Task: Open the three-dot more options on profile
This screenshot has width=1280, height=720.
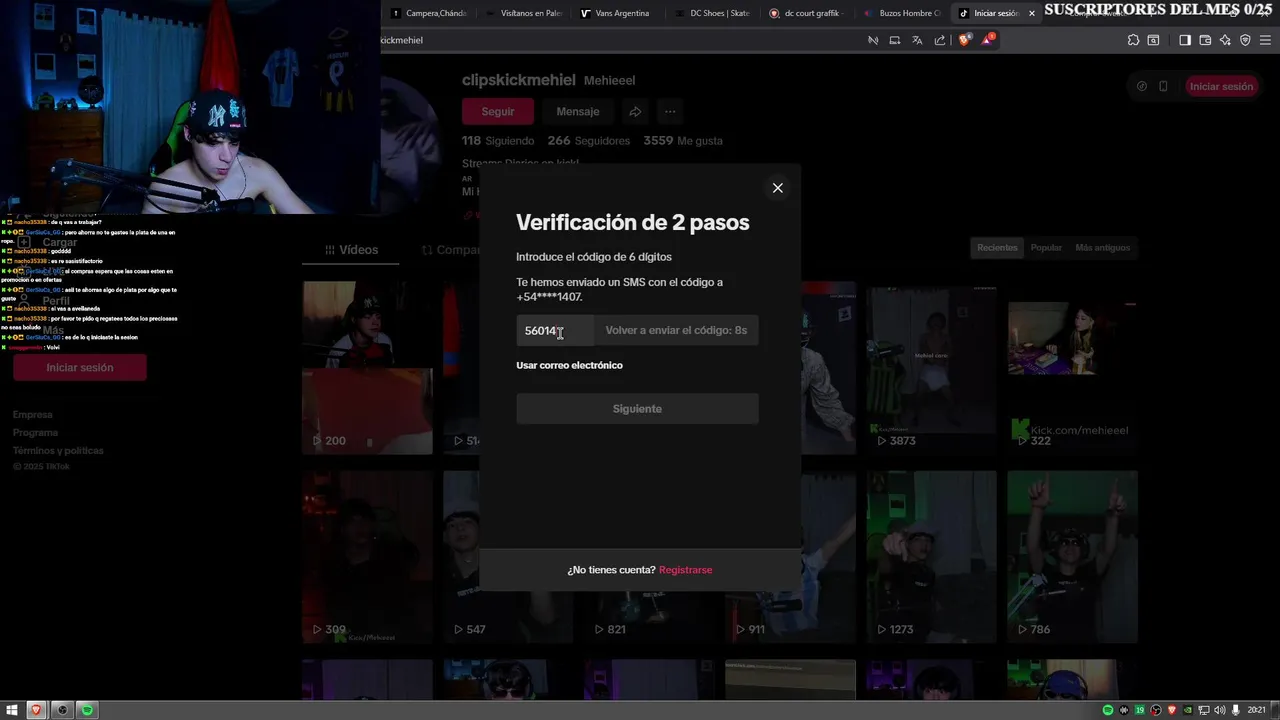Action: [670, 111]
